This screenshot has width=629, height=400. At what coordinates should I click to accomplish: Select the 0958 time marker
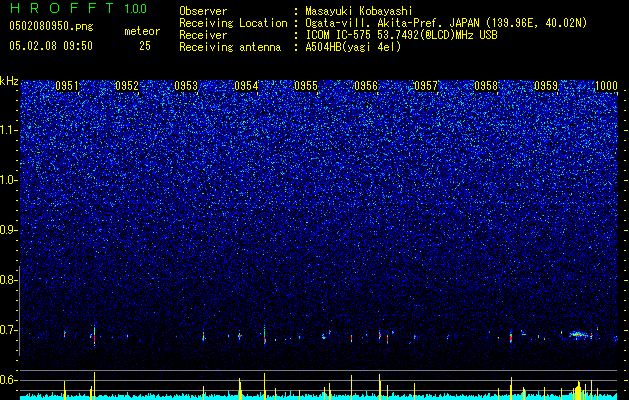click(486, 86)
